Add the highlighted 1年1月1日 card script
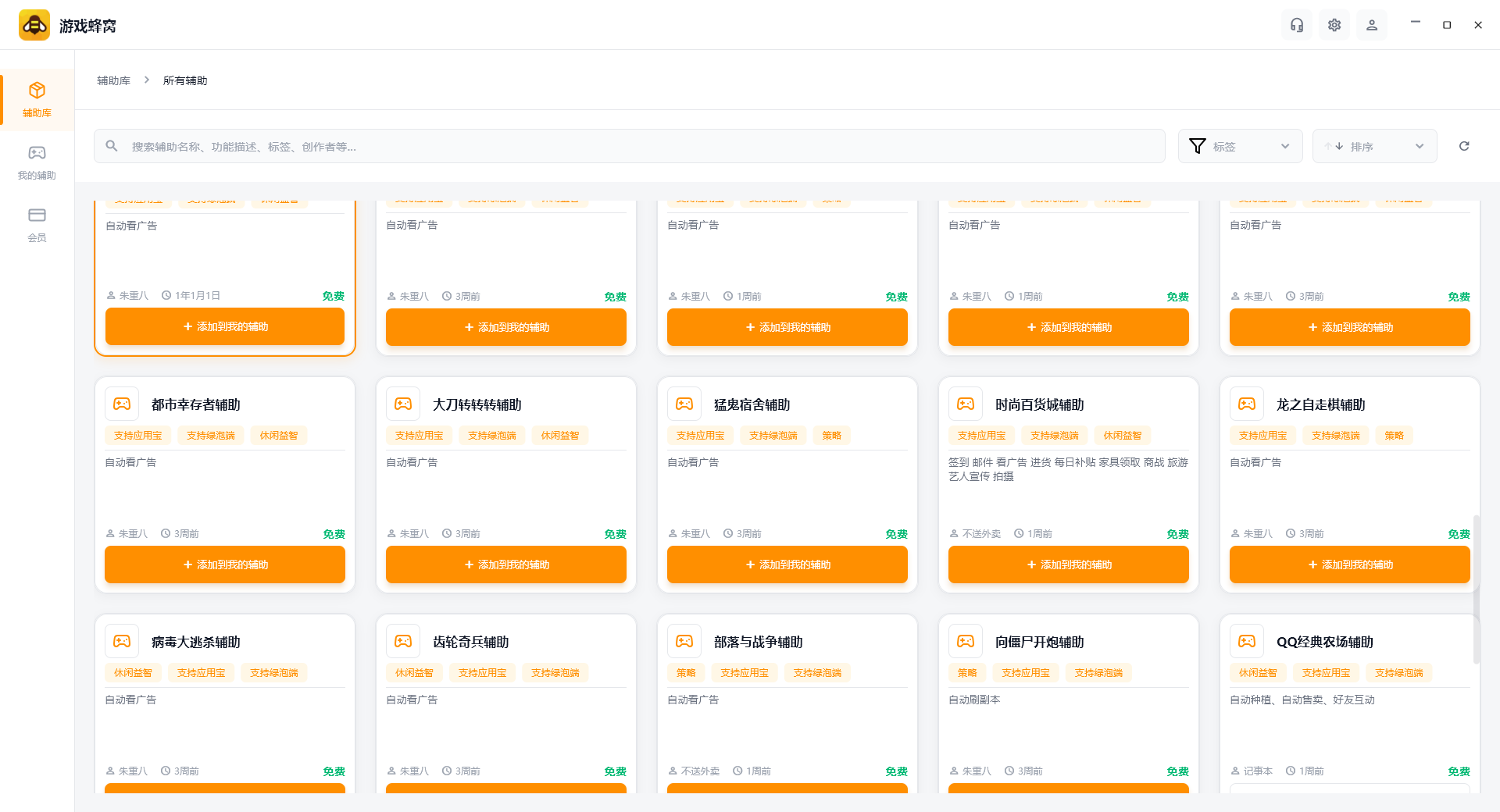The height and width of the screenshot is (812, 1500). pos(225,326)
